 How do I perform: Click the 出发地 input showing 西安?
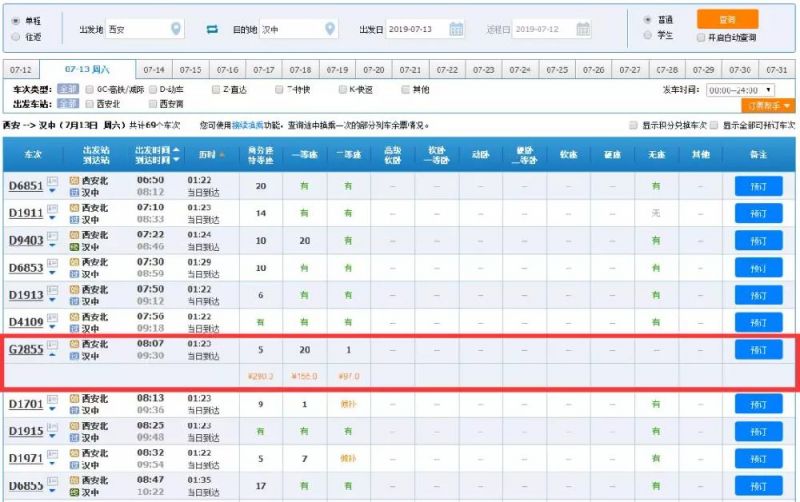click(x=145, y=29)
